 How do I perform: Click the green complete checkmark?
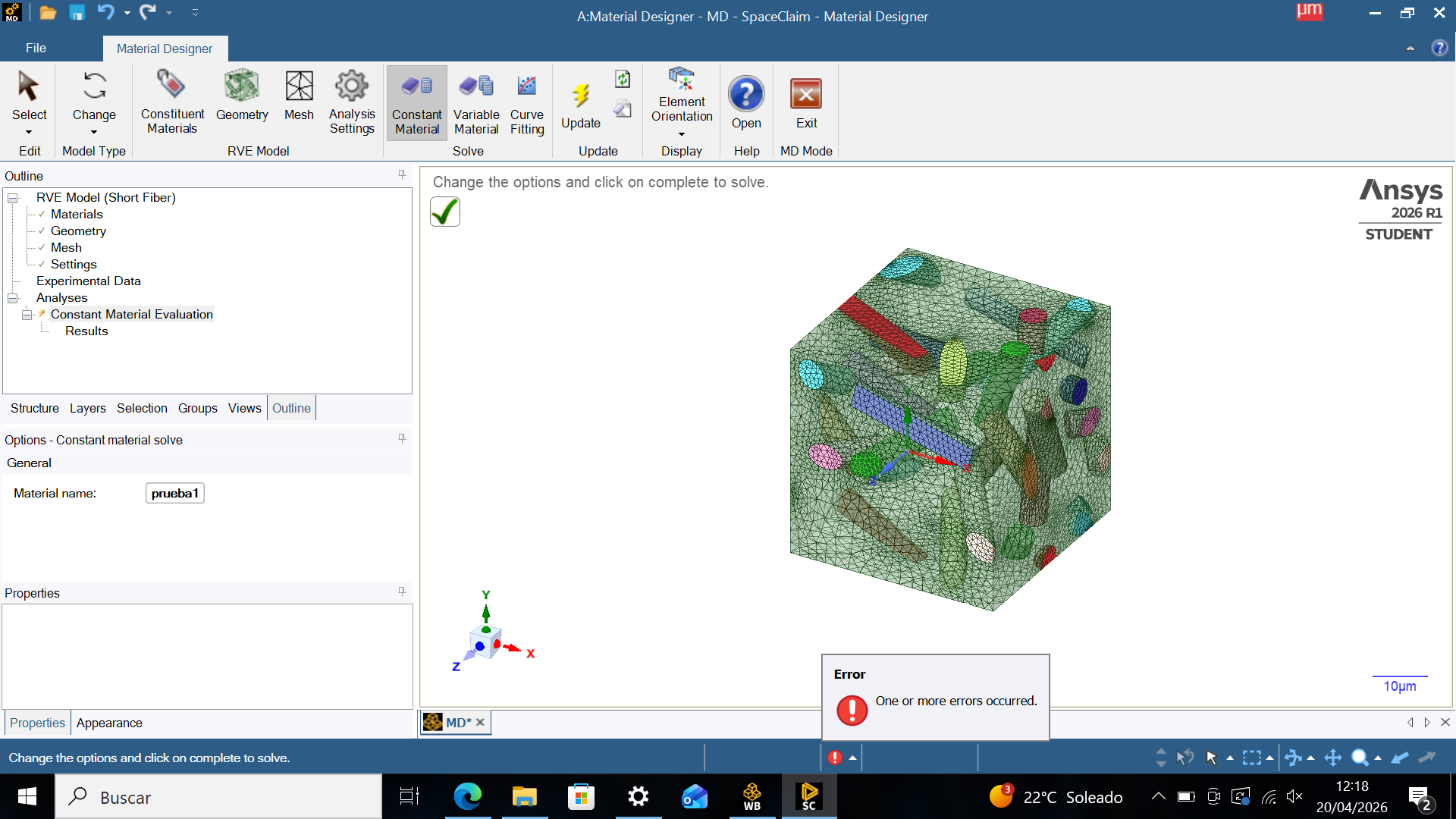pyautogui.click(x=445, y=212)
